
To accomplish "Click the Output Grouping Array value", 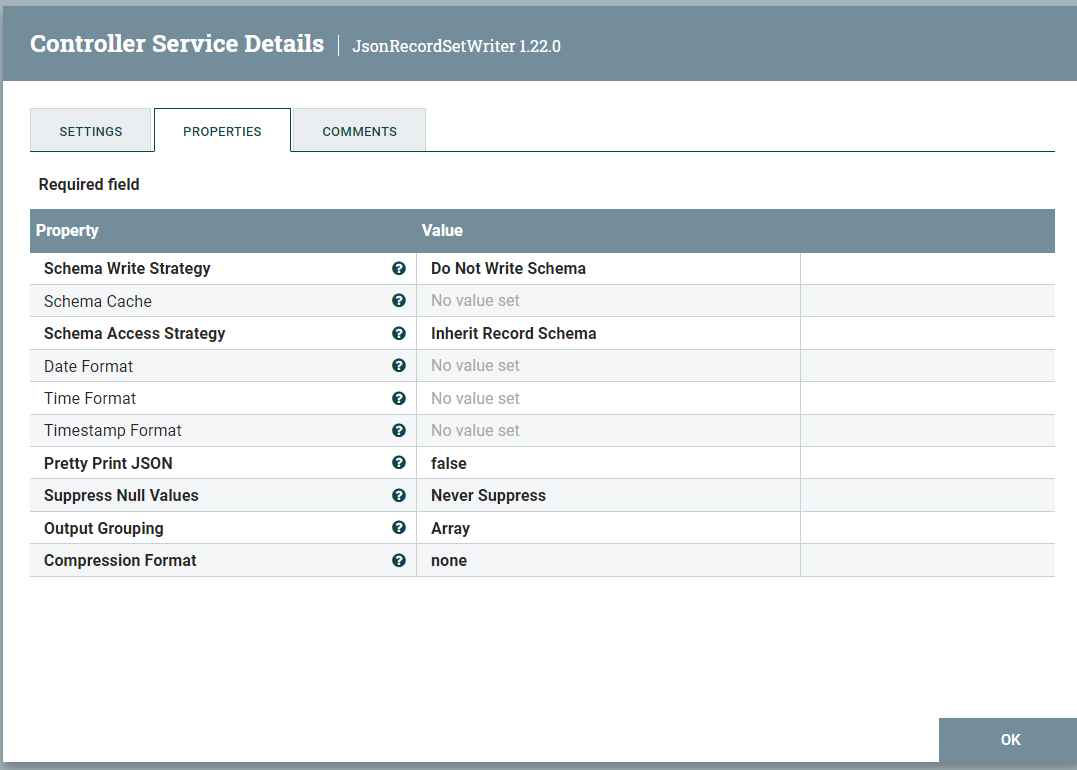I will pyautogui.click(x=450, y=528).
